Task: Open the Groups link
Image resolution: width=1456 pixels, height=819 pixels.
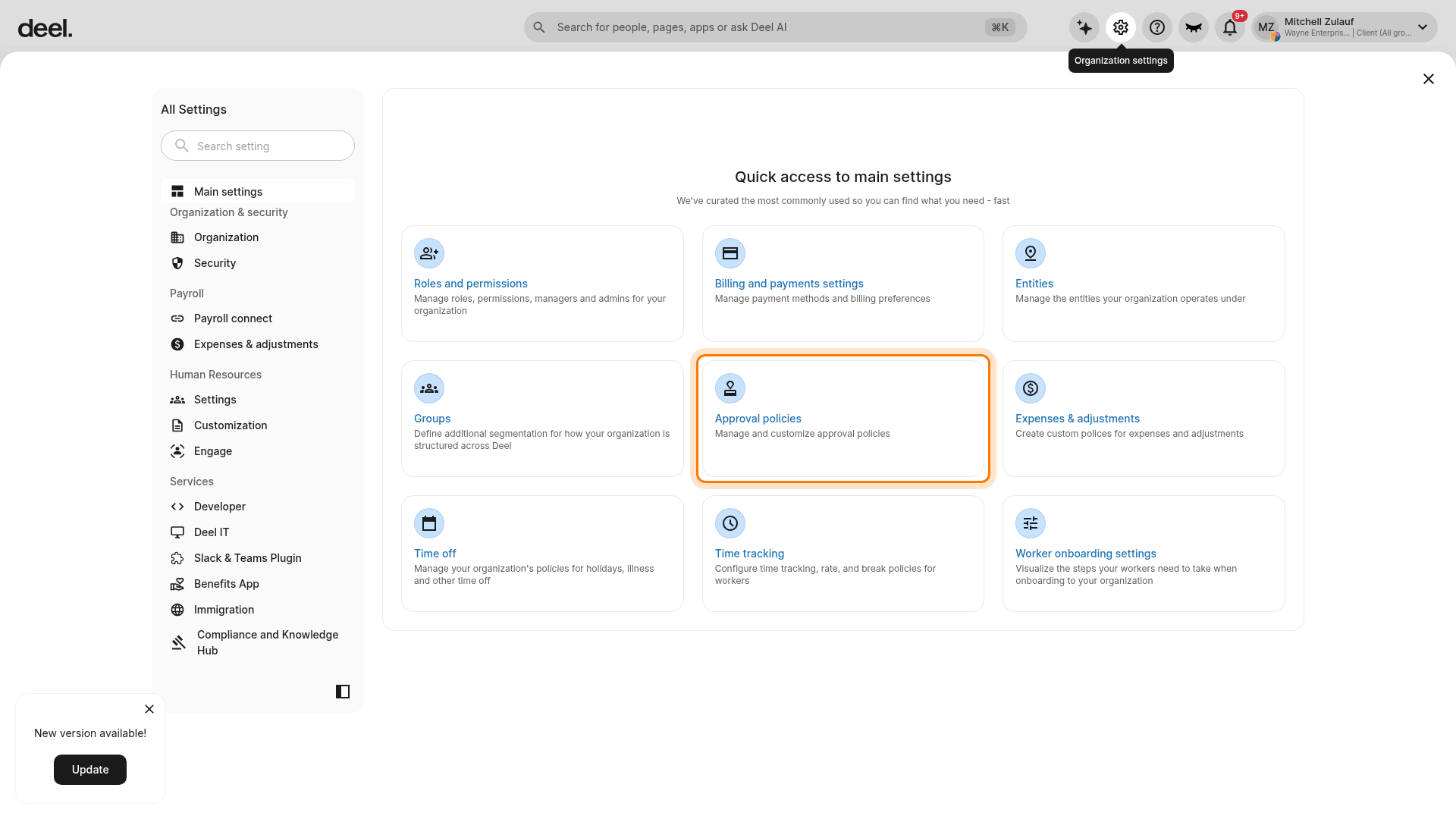Action: tap(432, 419)
